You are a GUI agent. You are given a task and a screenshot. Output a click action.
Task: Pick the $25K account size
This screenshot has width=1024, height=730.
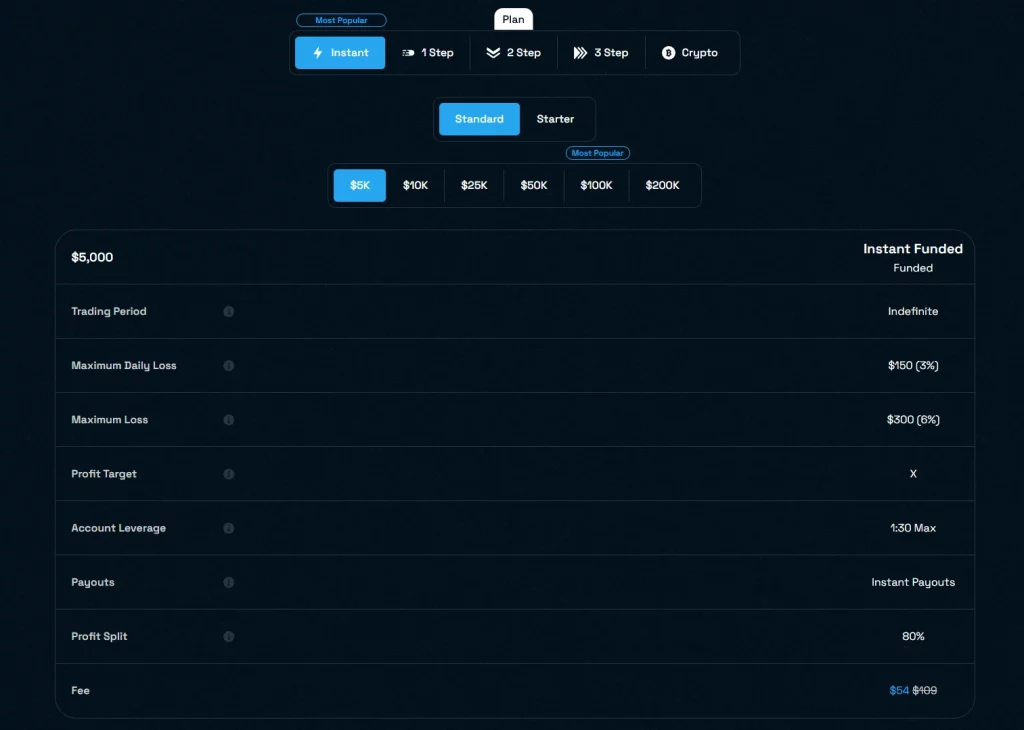pos(474,185)
